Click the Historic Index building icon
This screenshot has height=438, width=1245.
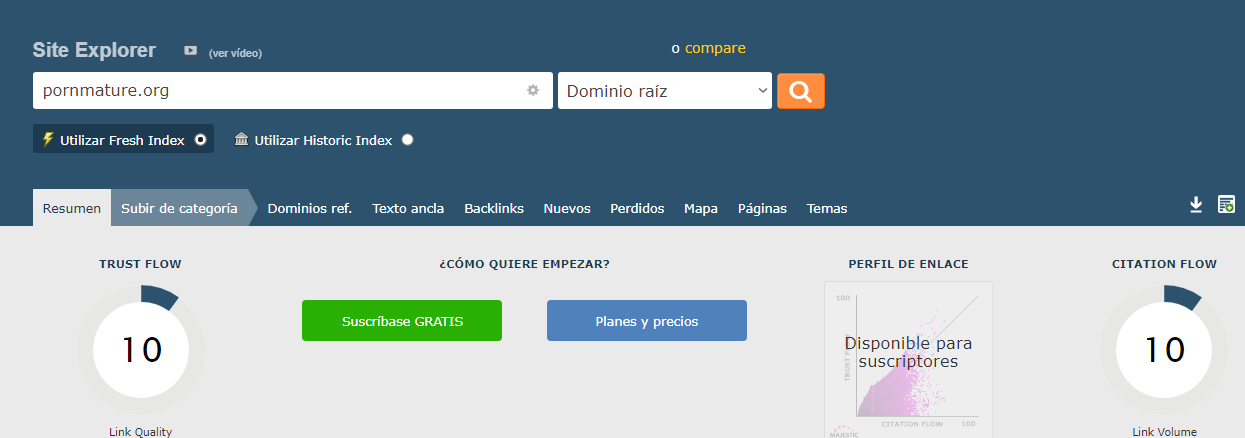click(x=241, y=140)
